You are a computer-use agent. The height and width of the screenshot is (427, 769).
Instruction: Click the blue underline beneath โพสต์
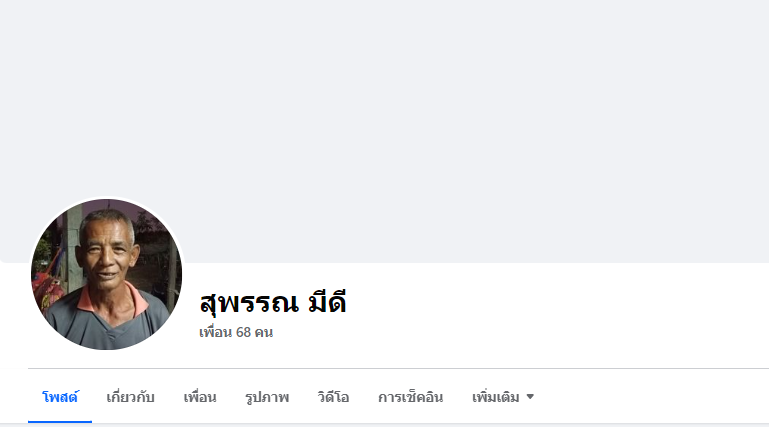[60, 422]
